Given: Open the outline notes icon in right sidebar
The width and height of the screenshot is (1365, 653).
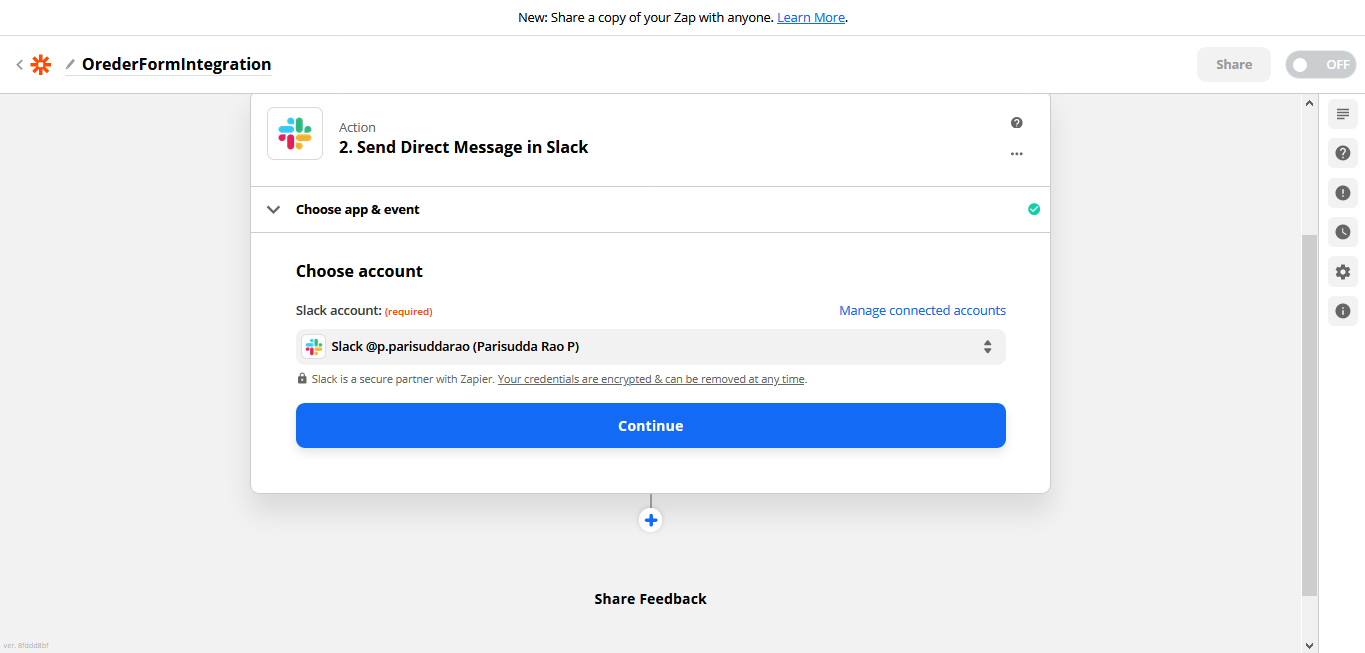Looking at the screenshot, I should pos(1342,114).
